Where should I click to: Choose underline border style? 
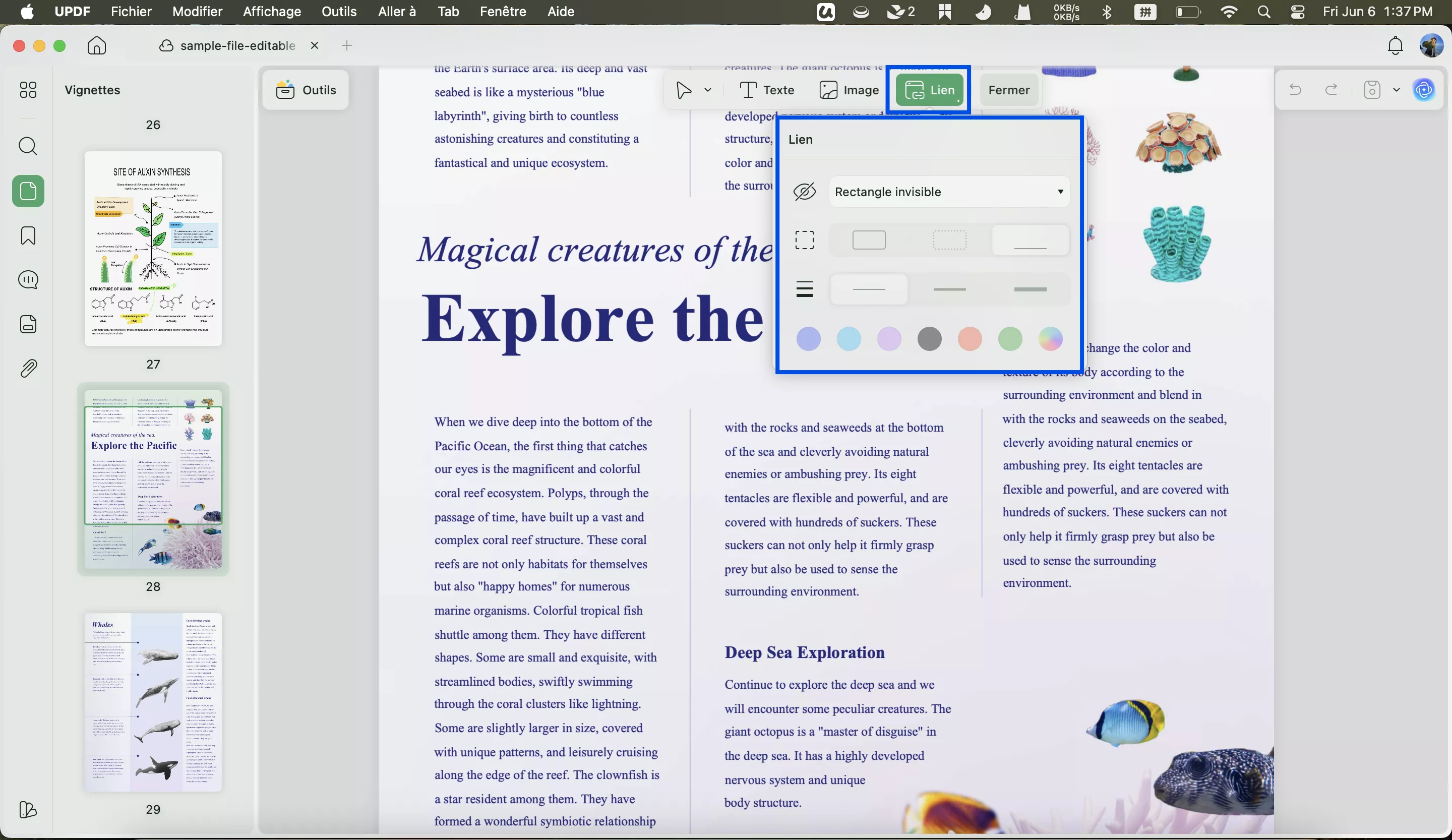coord(1030,240)
